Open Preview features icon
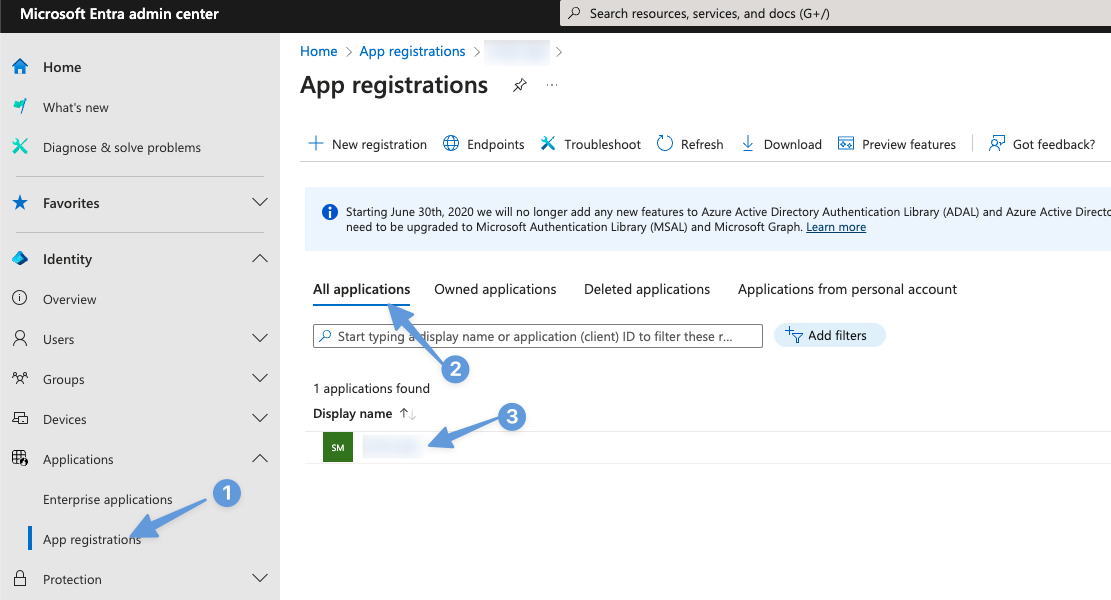 coord(846,144)
